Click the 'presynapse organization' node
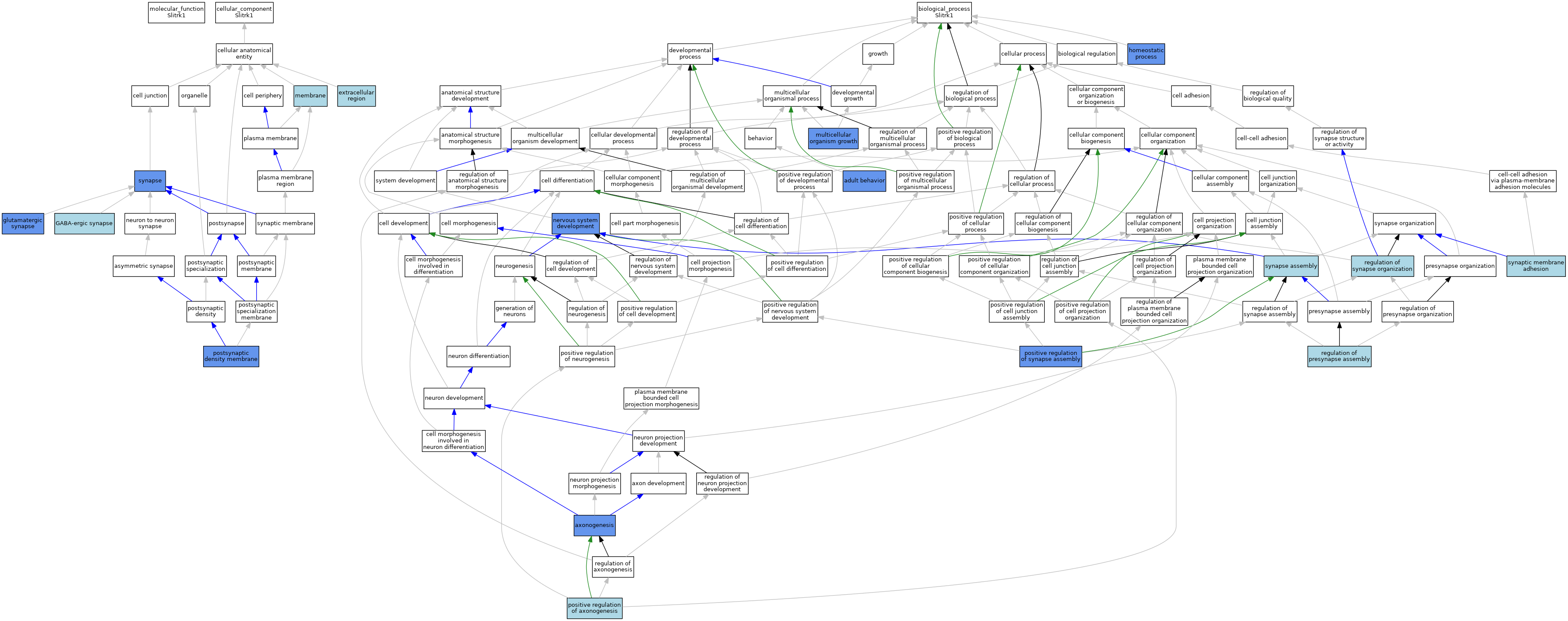 1460,266
